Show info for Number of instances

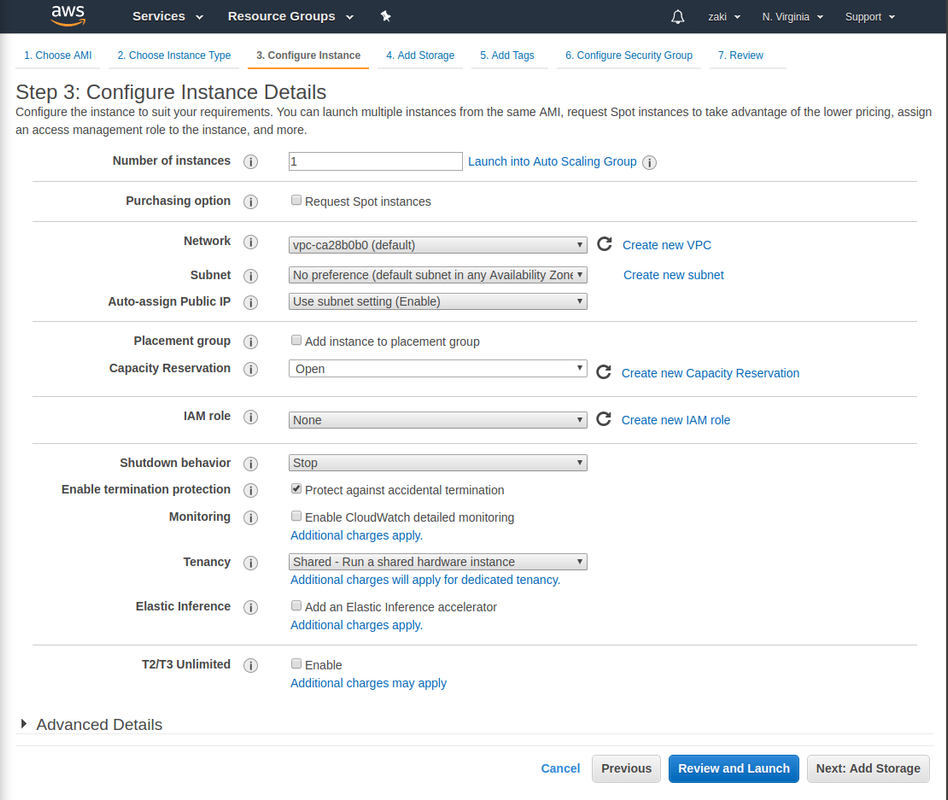point(251,162)
